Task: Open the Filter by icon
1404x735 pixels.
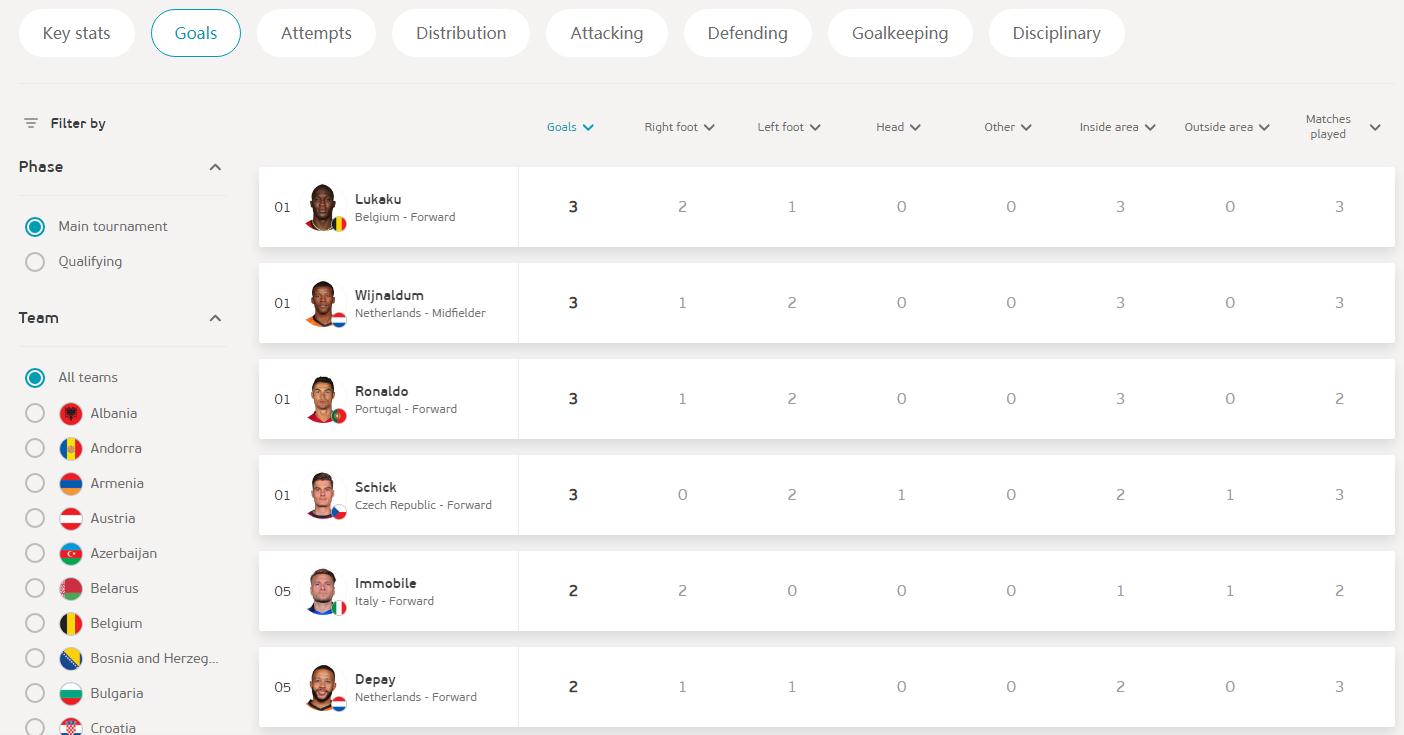Action: 31,123
